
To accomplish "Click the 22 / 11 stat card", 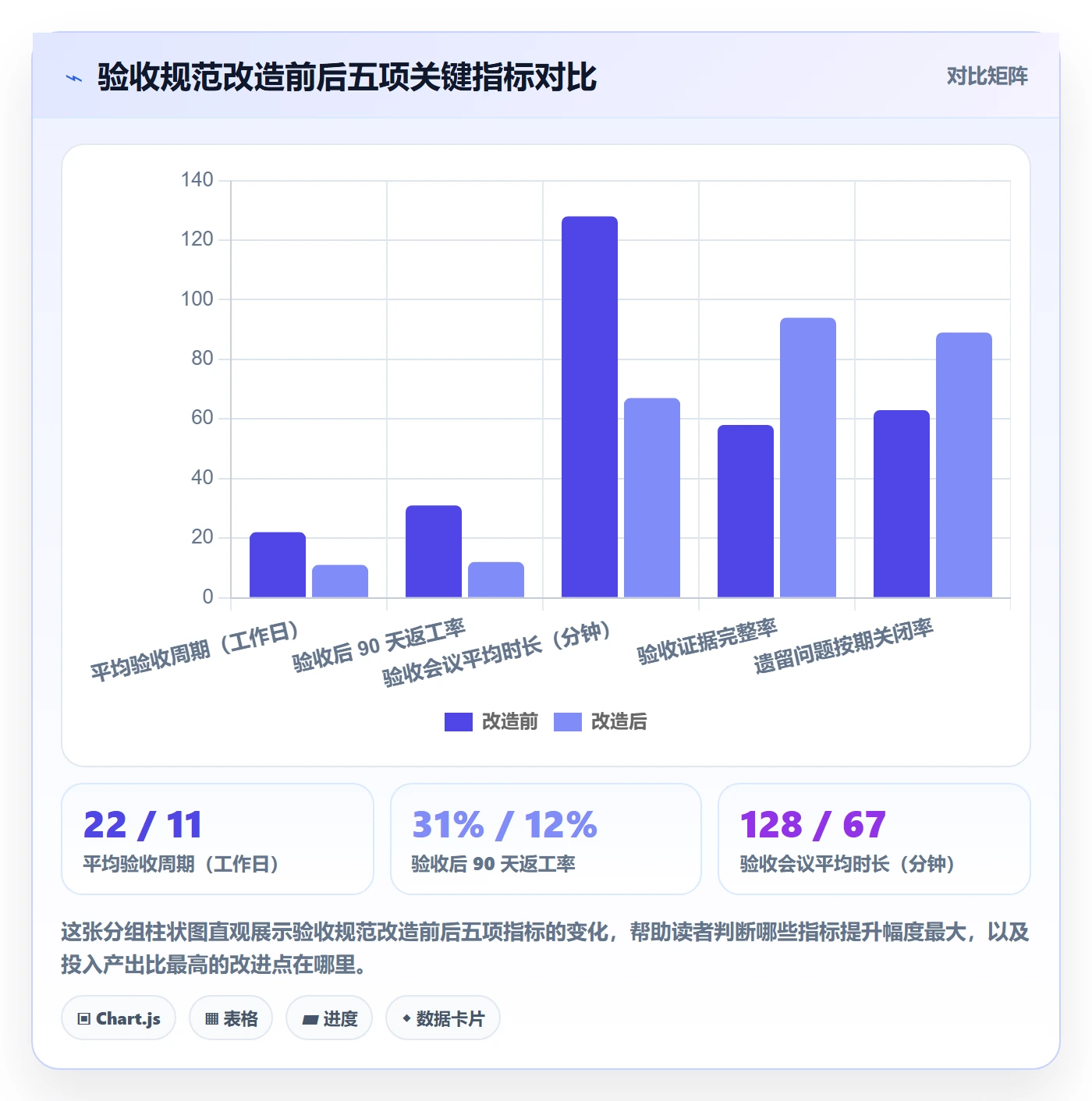I will coord(218,839).
